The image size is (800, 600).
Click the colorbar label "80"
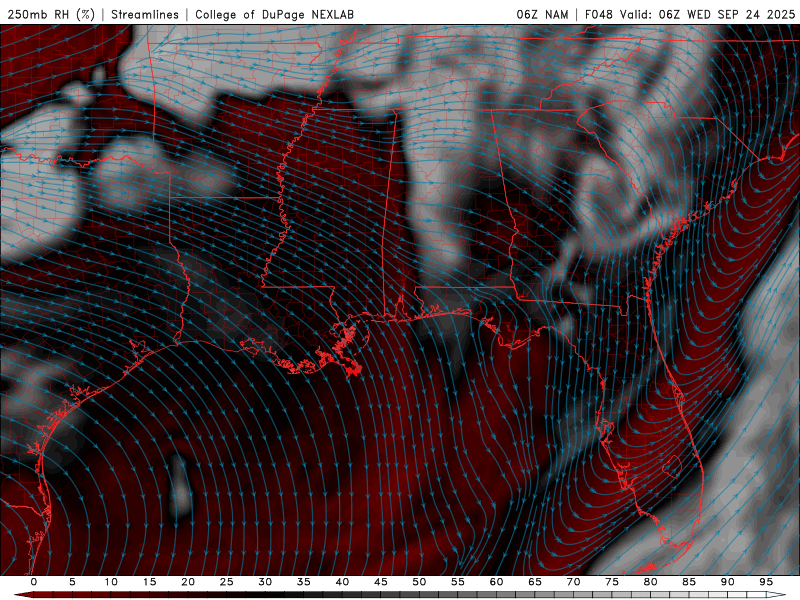click(x=651, y=582)
